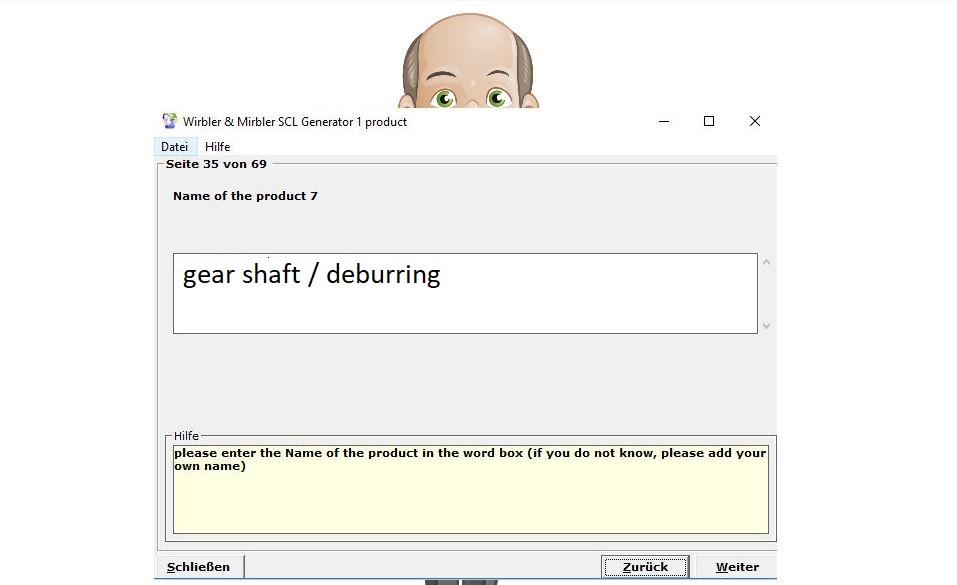Click the cartoon character's left green eye
957x585 pixels.
(x=443, y=97)
